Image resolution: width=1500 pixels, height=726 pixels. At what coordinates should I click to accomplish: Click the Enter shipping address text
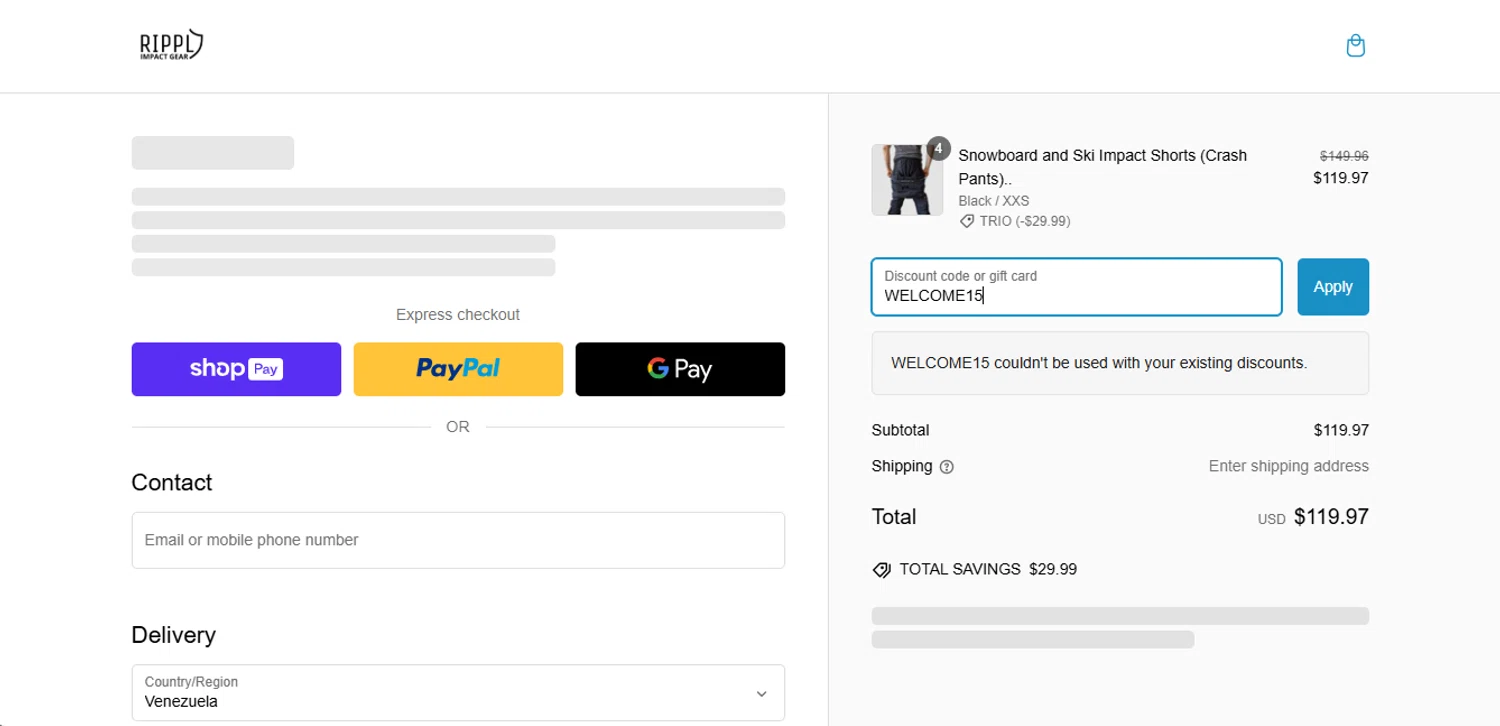click(1289, 466)
